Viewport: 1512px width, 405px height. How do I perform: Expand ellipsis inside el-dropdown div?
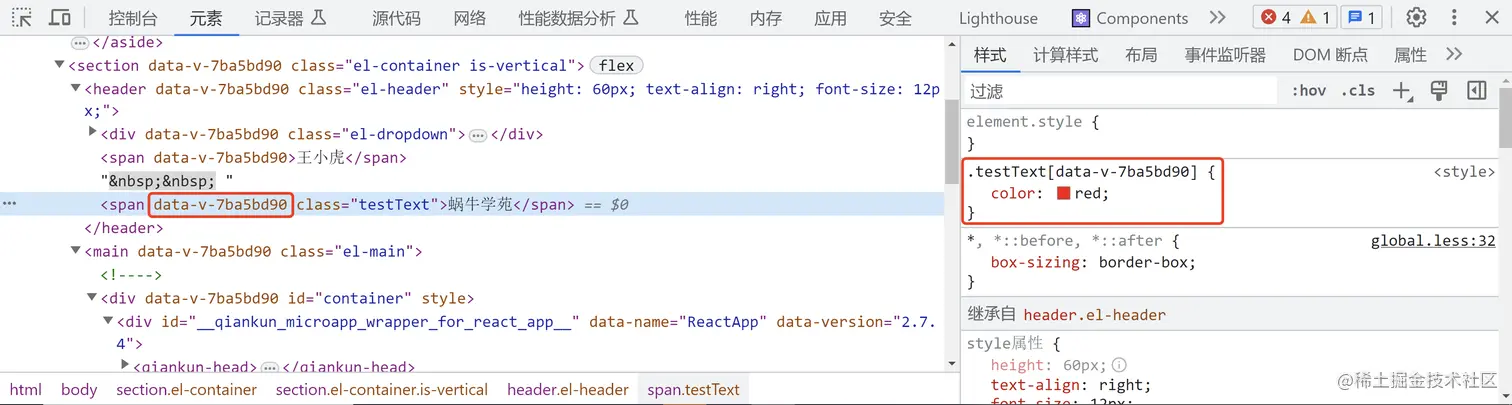tap(478, 135)
